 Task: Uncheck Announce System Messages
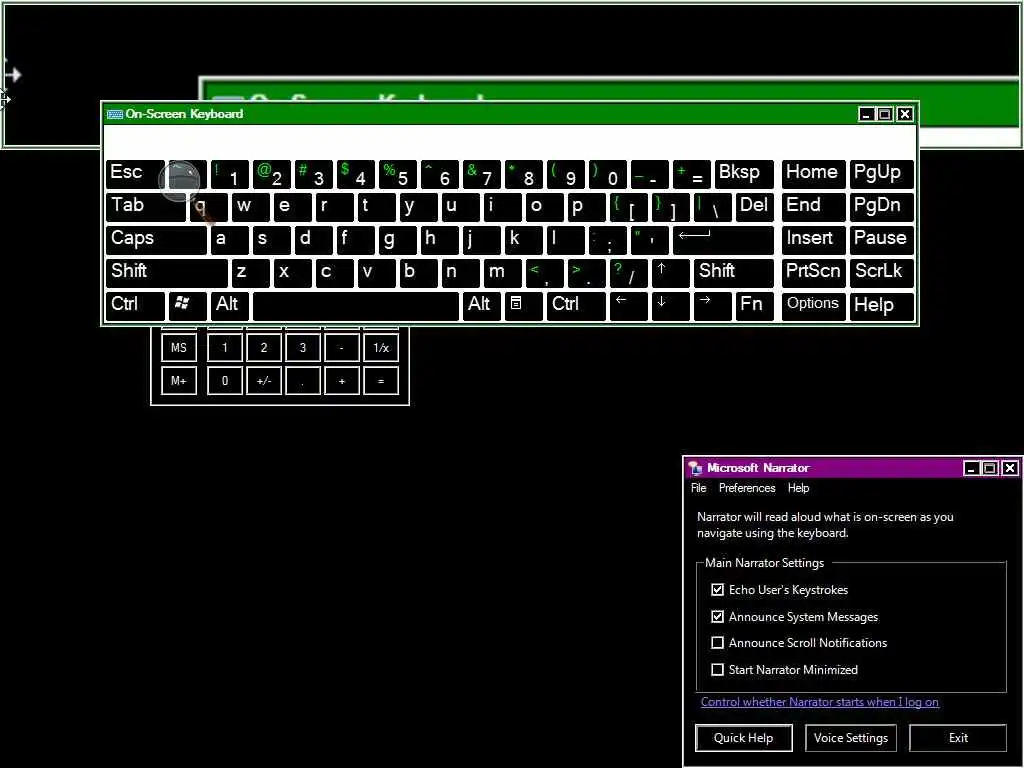717,616
